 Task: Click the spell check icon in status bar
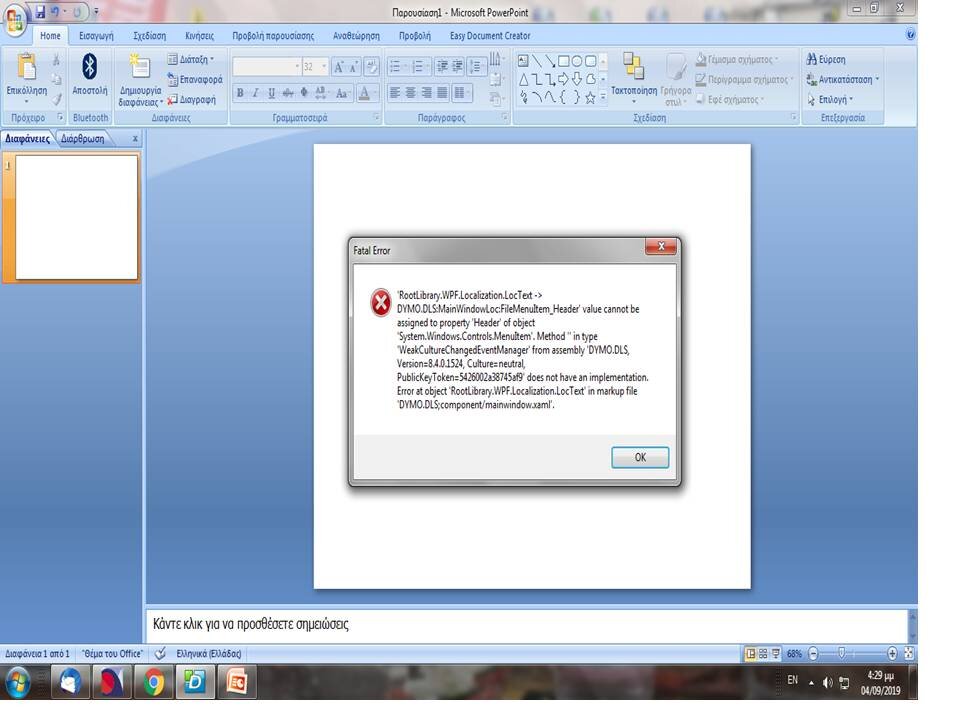pyautogui.click(x=160, y=653)
